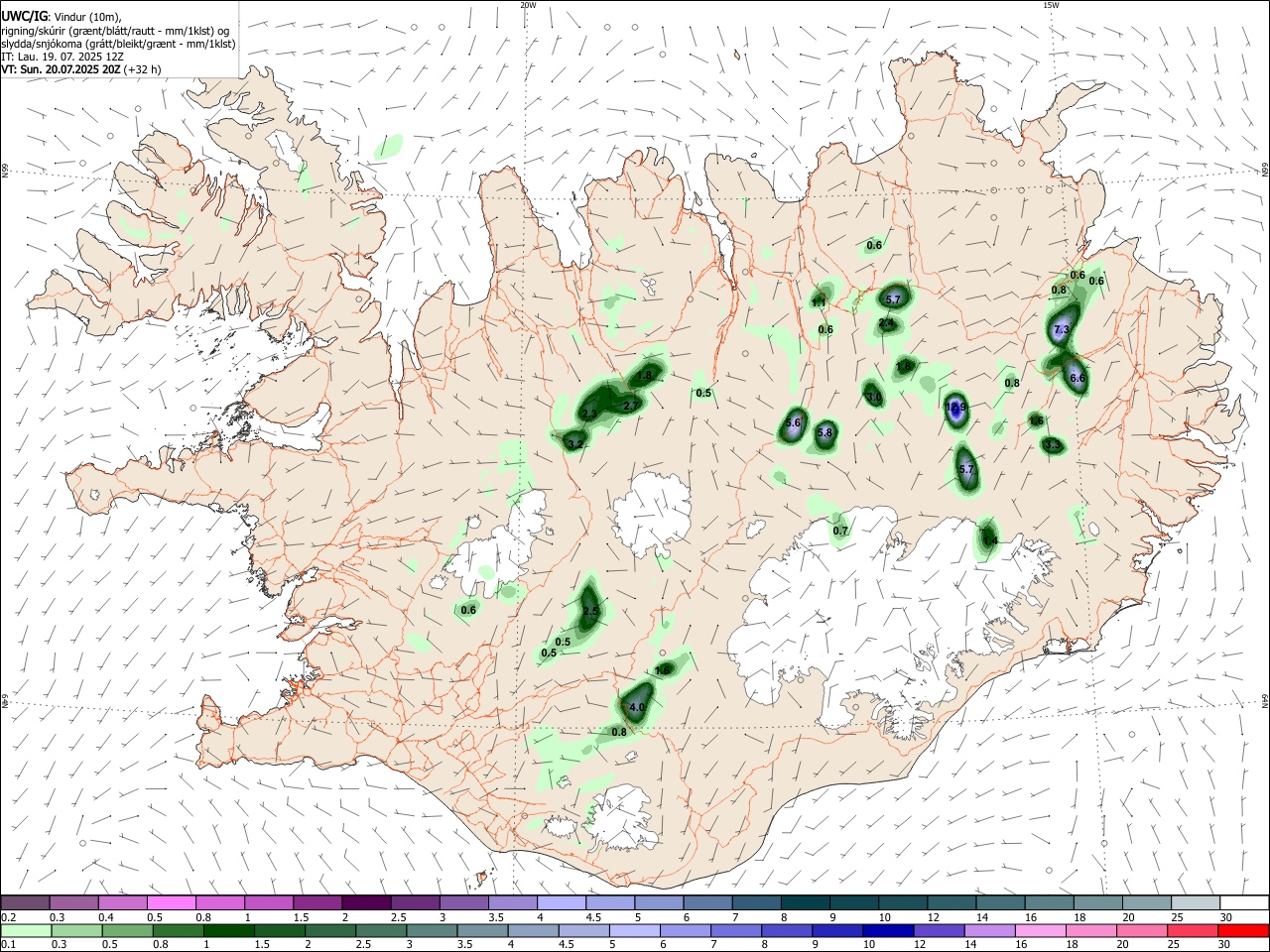Click the 0.8 value directly below 4.0

coord(619,732)
